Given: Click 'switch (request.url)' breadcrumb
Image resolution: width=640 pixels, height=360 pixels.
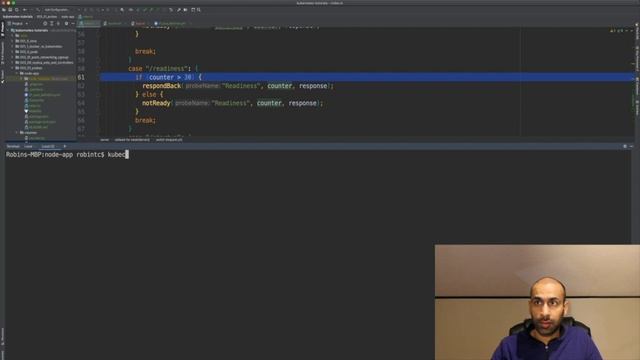Looking at the screenshot, I should [x=169, y=140].
